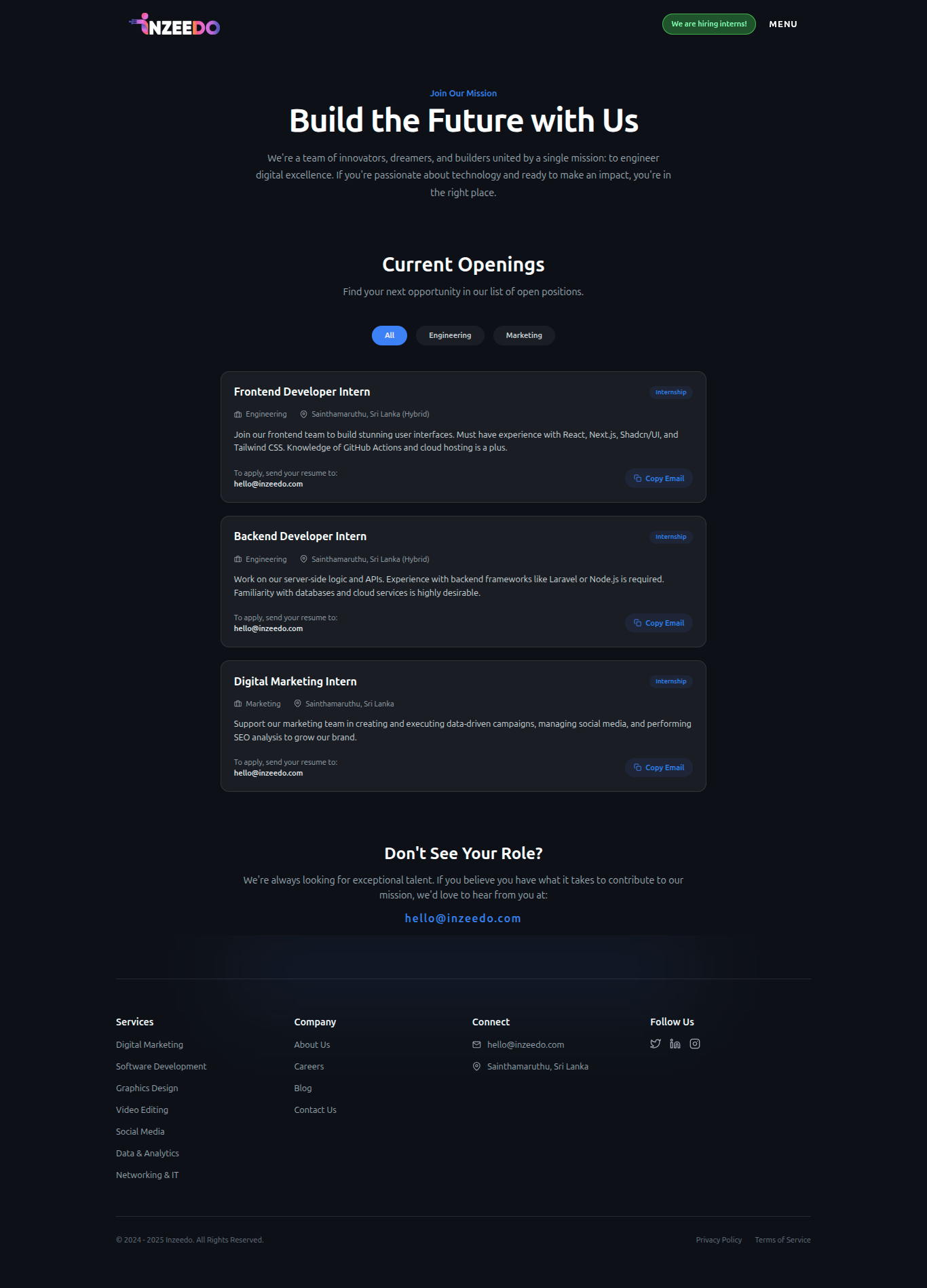Click Internship badge on Frontend Developer card
This screenshot has width=927, height=1288.
(670, 392)
